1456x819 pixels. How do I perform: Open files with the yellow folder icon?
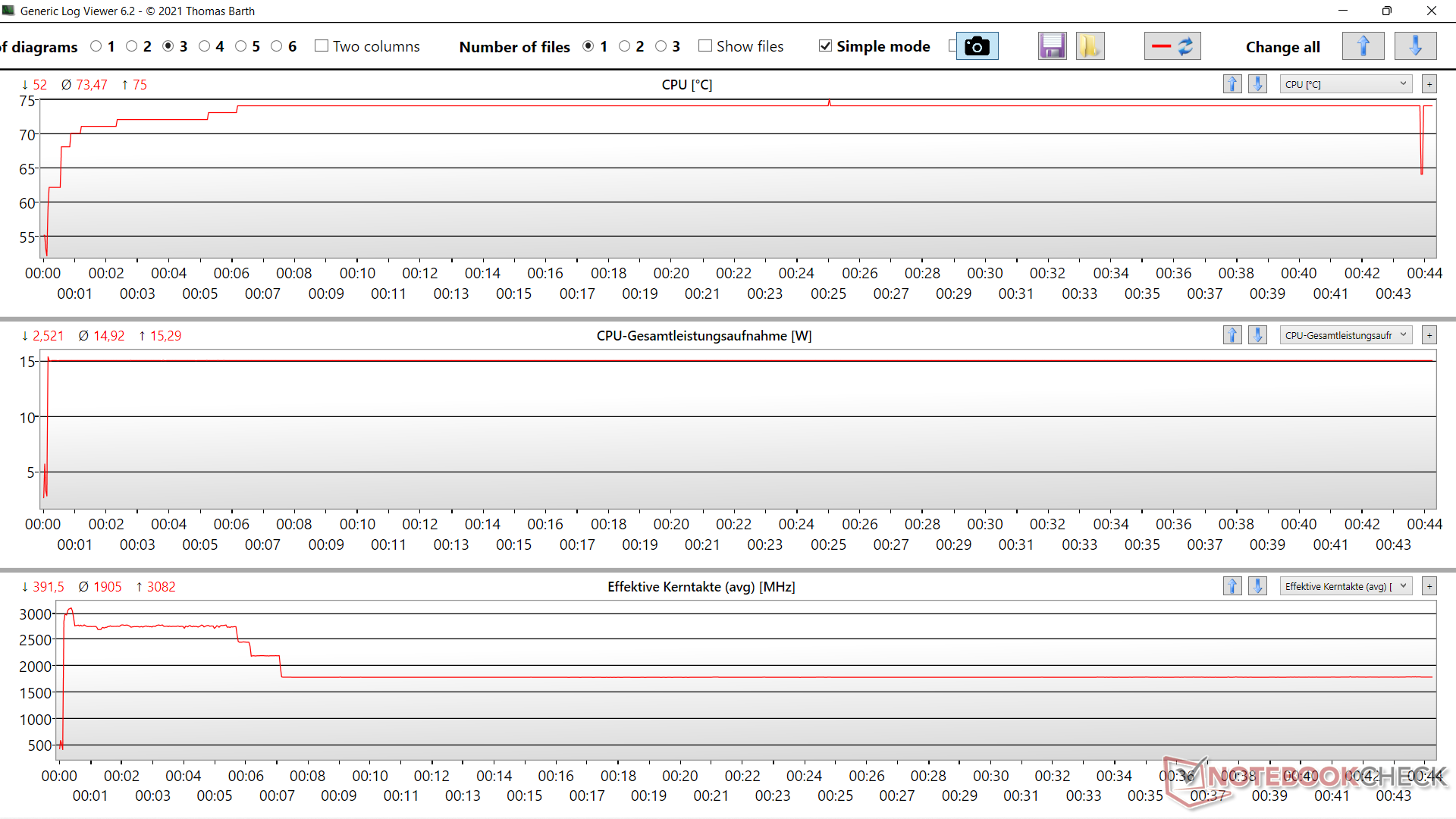pos(1090,46)
